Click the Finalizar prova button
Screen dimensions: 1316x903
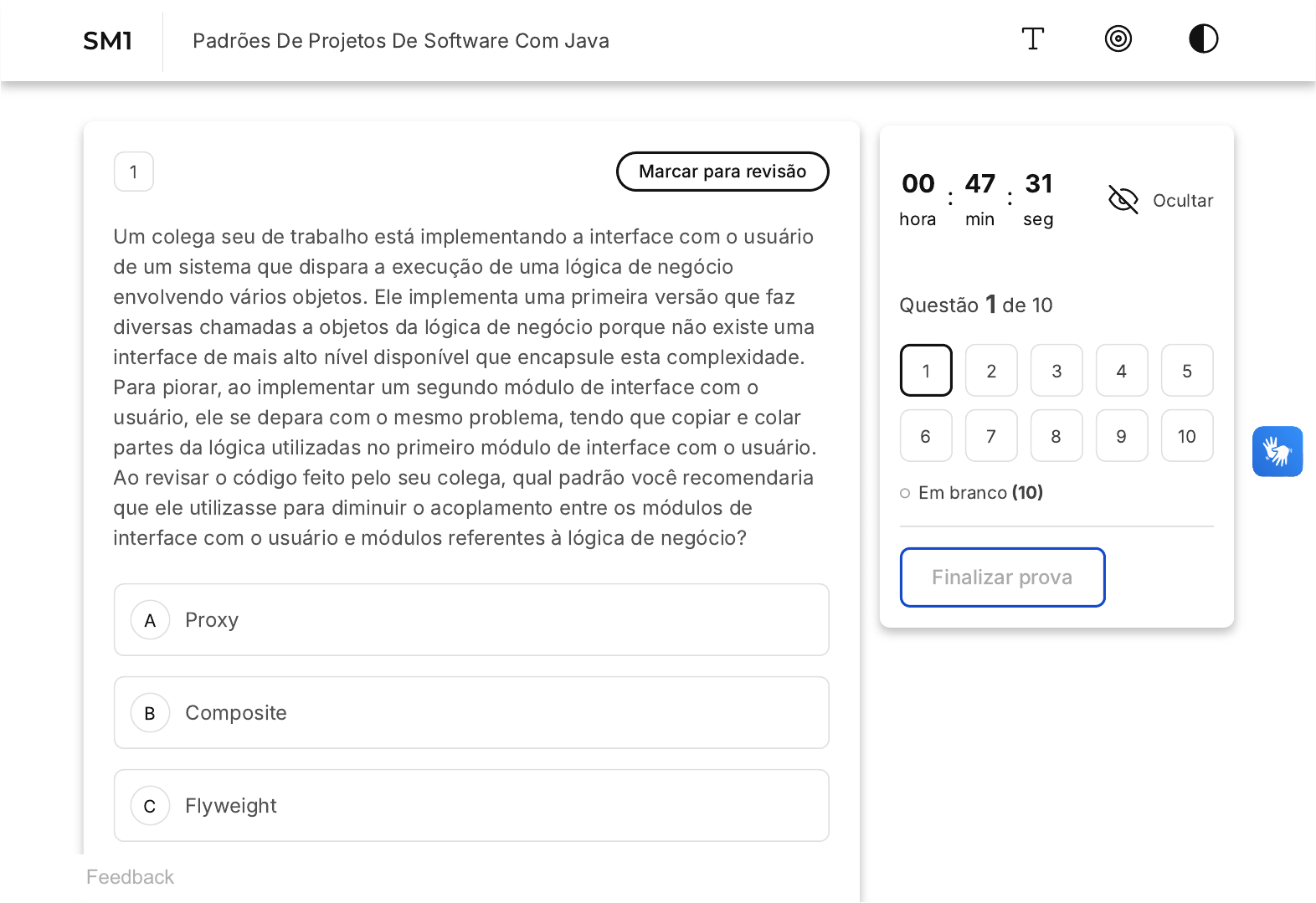click(1002, 577)
